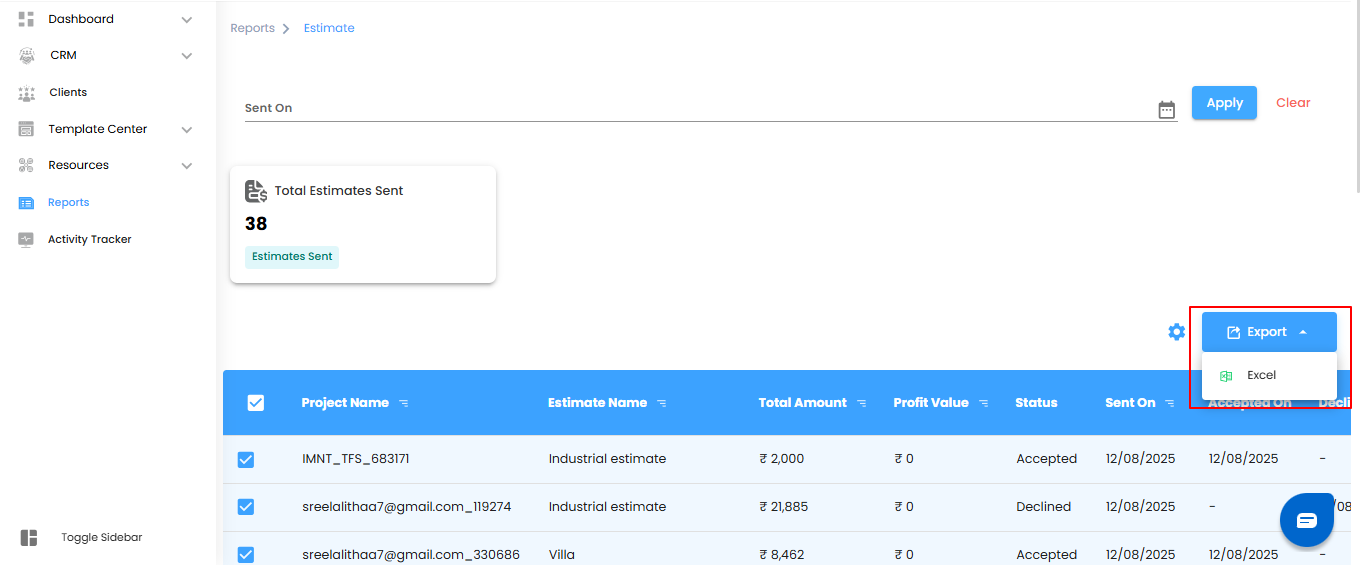The width and height of the screenshot is (1363, 565).
Task: Click the Project Name column filter icon
Action: coord(404,403)
